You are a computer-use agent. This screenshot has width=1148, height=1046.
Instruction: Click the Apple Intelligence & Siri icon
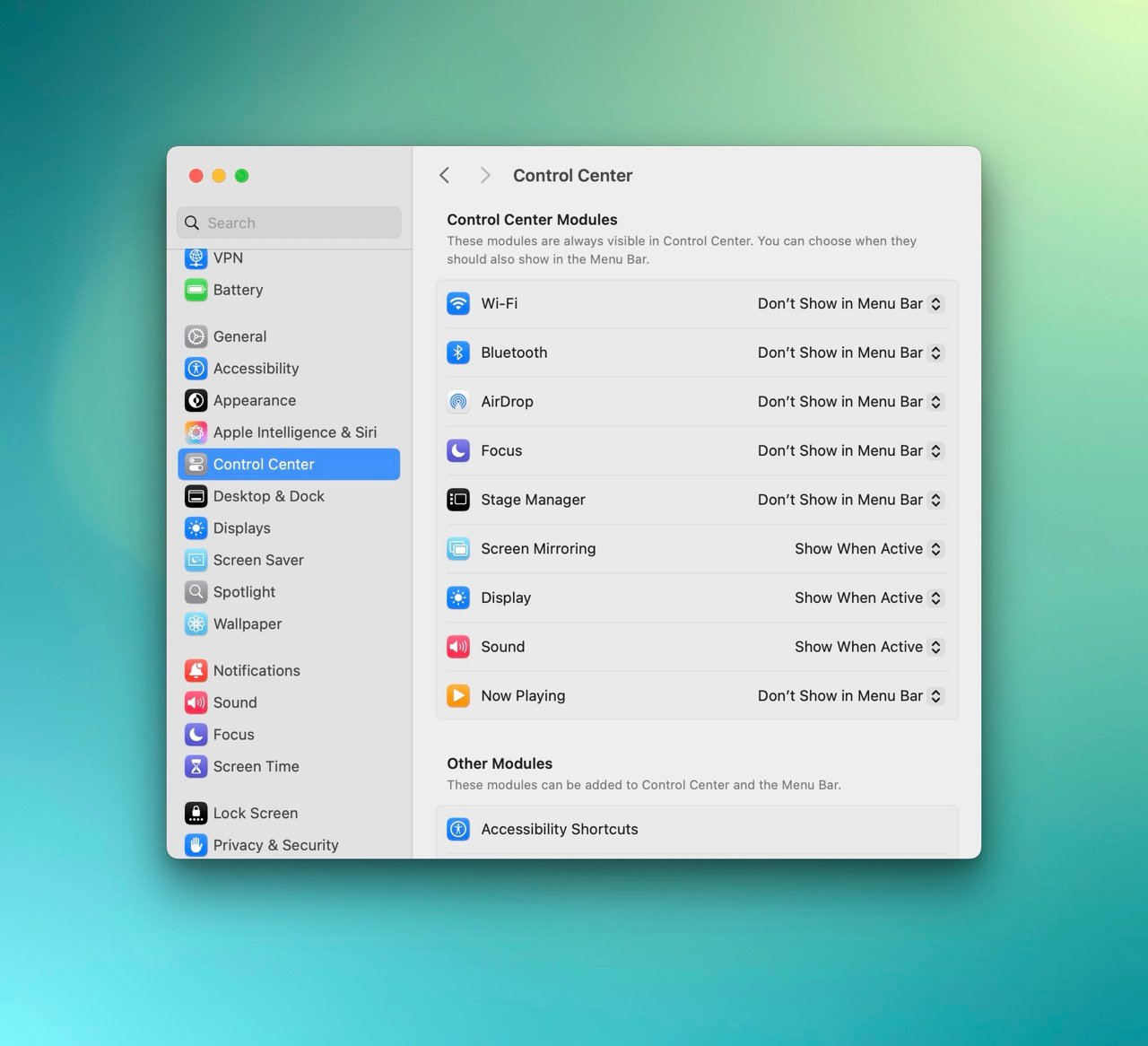pyautogui.click(x=196, y=432)
